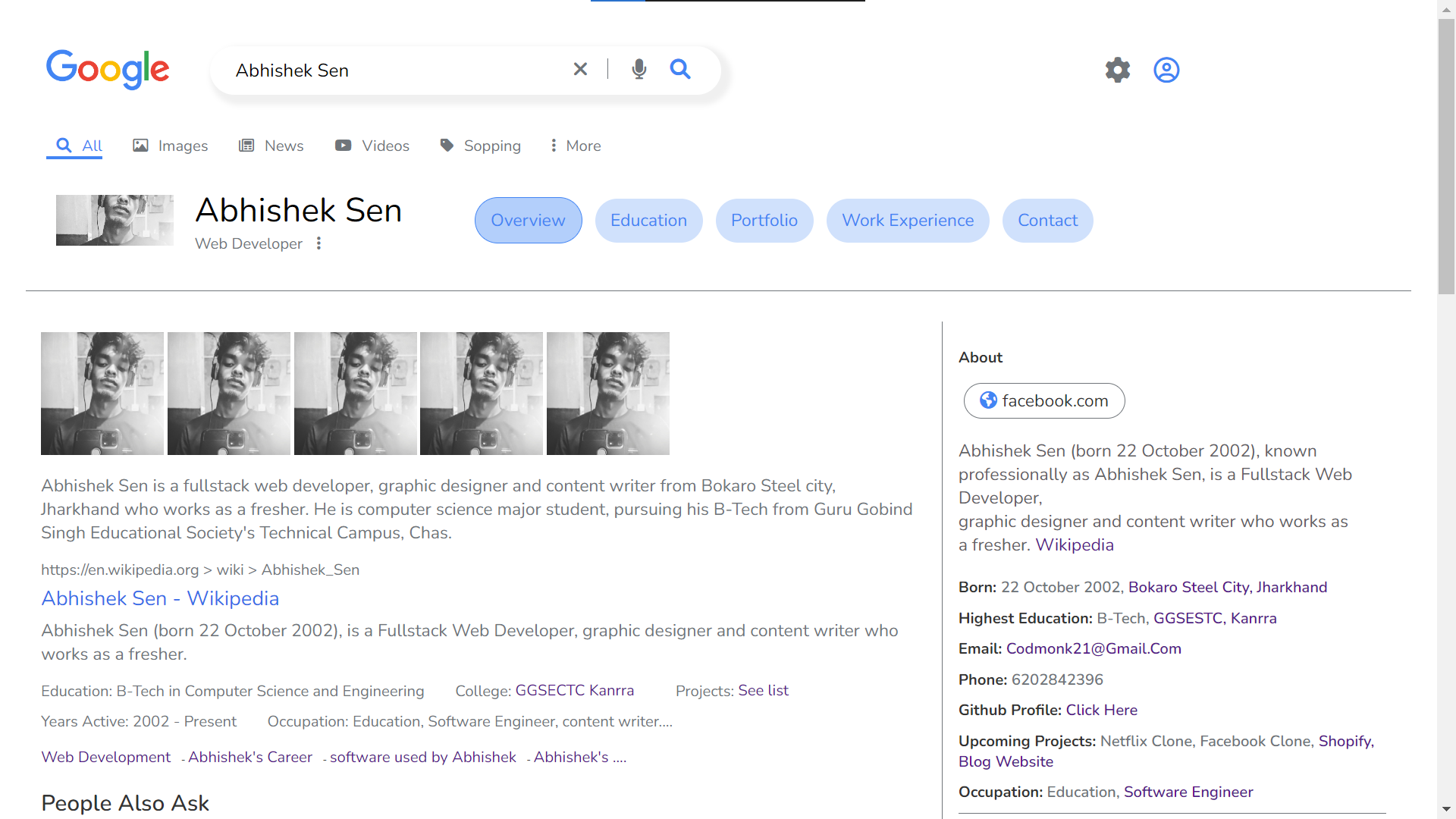The width and height of the screenshot is (1456, 819).
Task: Follow the GGSECTC Kanrra college link
Action: point(575,691)
